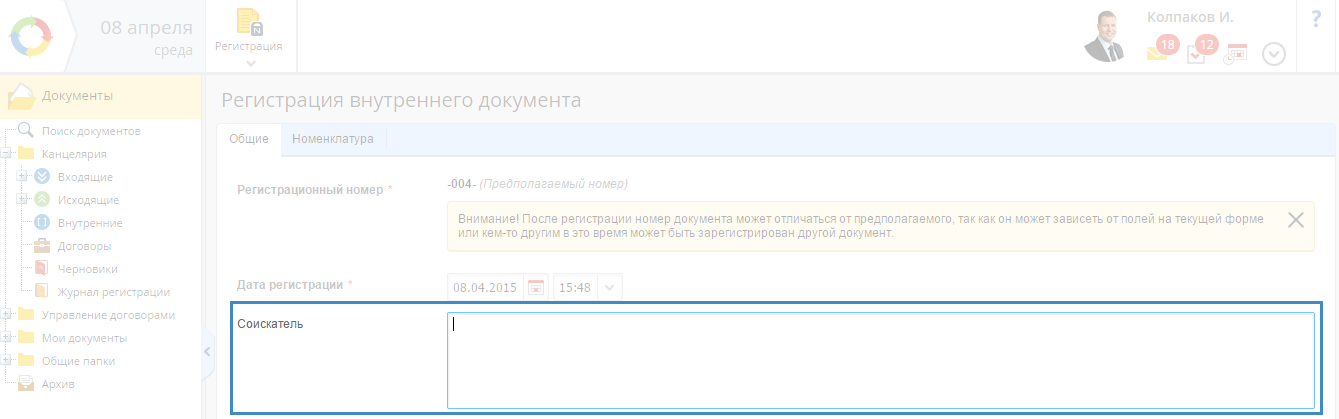1339x419 pixels.
Task: Click the Договоры briefcase icon
Action: click(x=42, y=245)
